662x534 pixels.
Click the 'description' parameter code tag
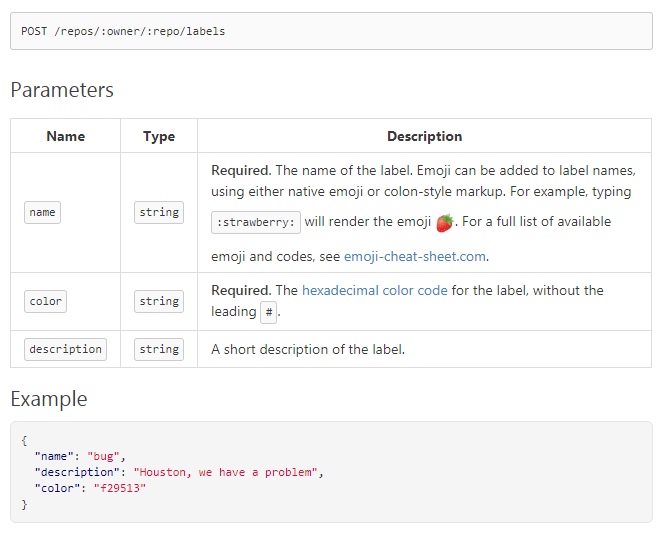coord(65,350)
